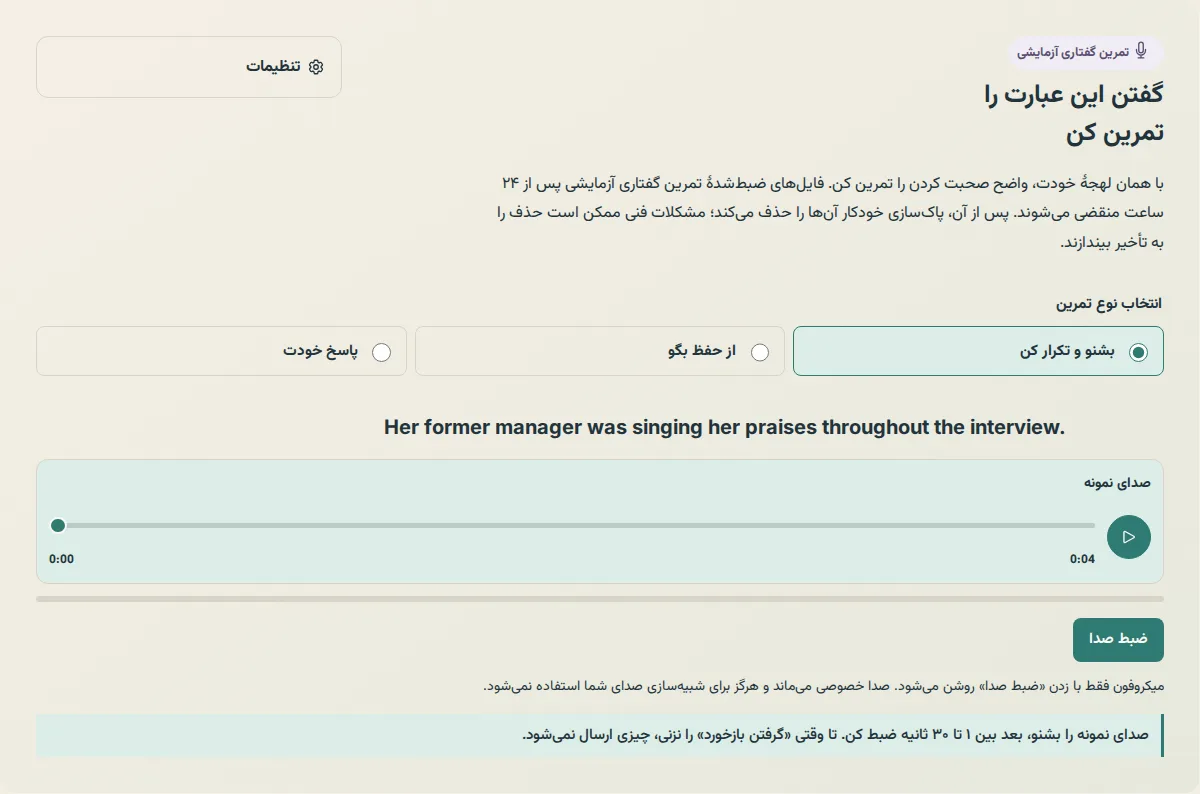Viewport: 1200px width, 794px height.
Task: Click the پاسخ خودت option card label
Action: (320, 351)
